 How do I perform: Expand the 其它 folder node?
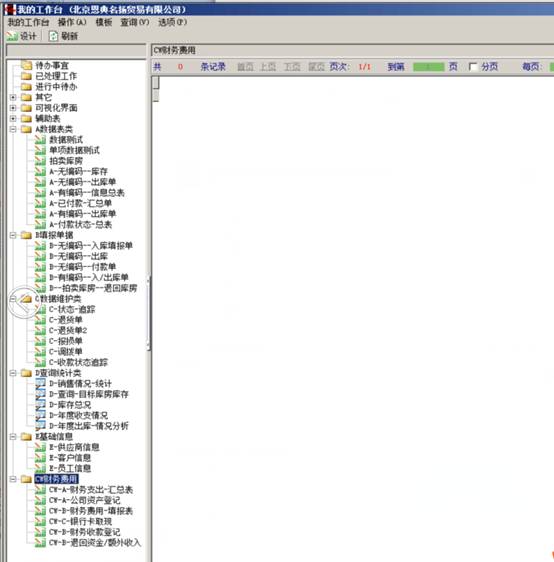13,97
